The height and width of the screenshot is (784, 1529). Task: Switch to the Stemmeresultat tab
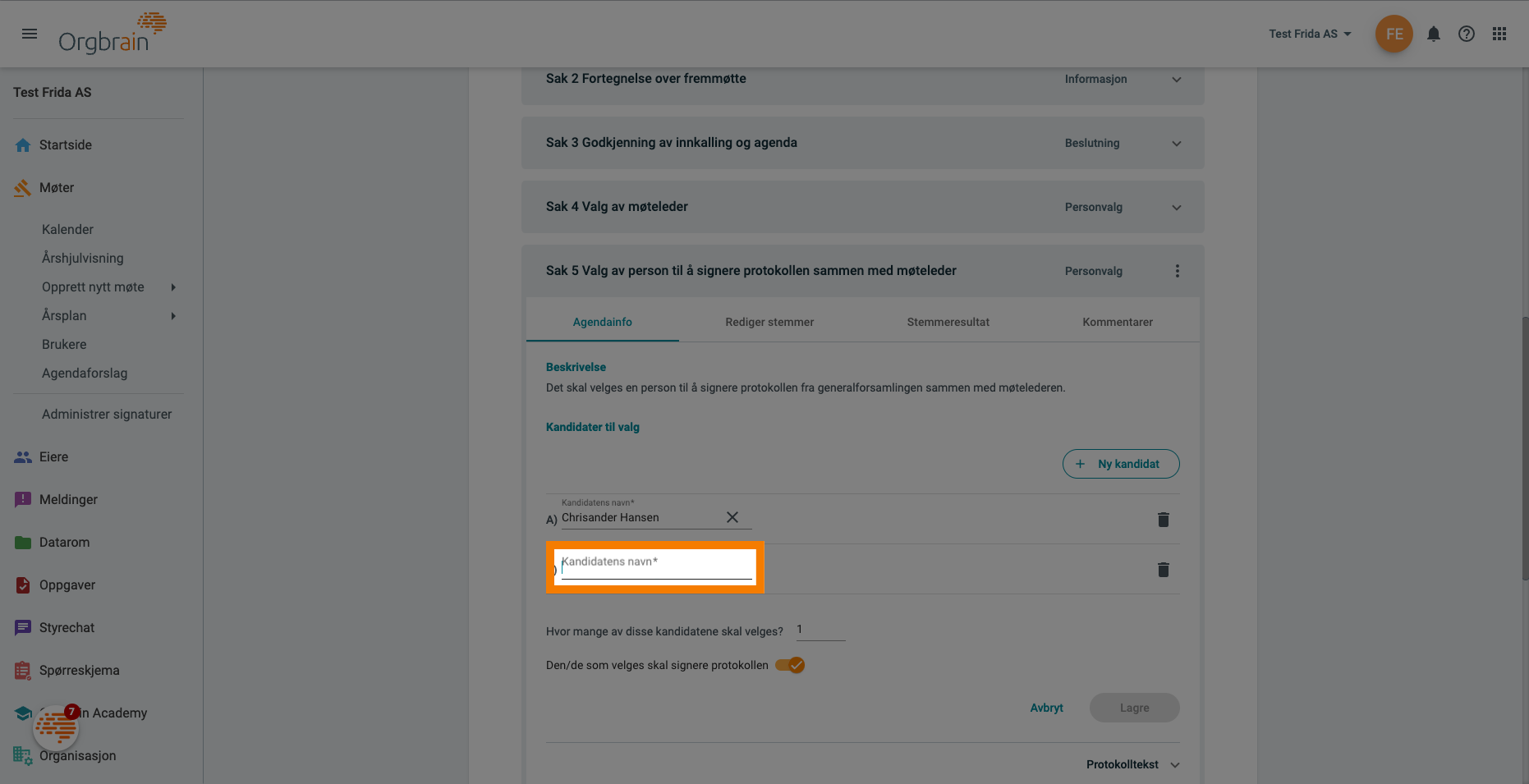click(x=948, y=322)
